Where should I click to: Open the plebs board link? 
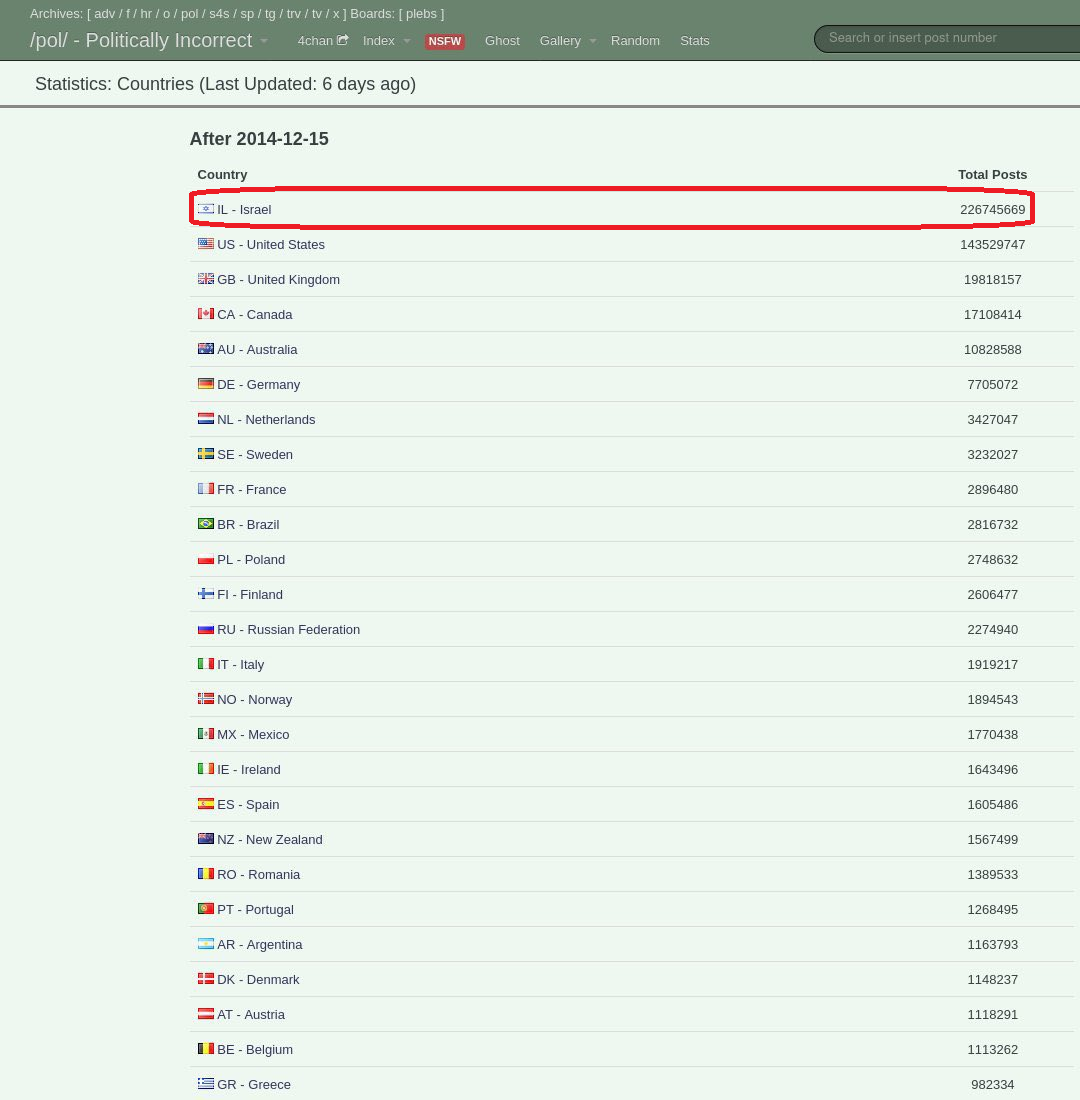(x=421, y=13)
